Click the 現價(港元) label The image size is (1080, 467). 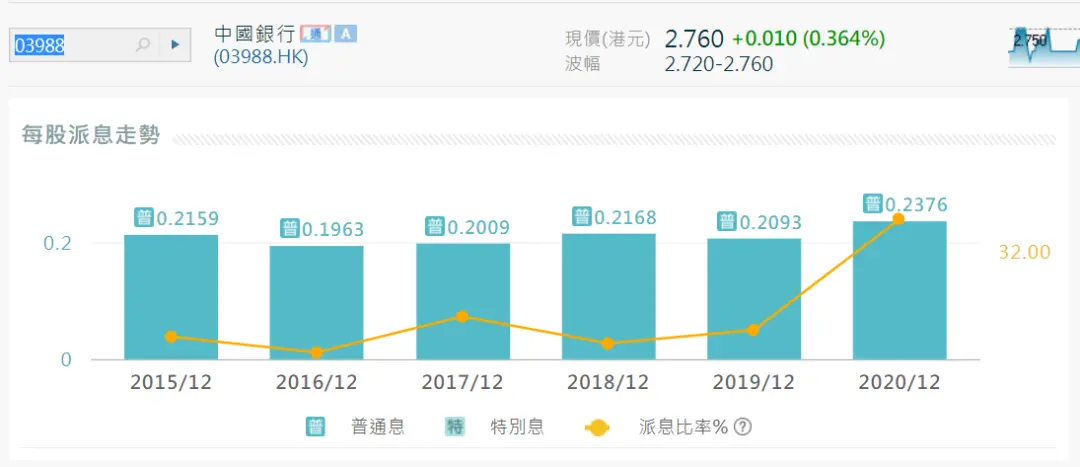click(x=608, y=39)
